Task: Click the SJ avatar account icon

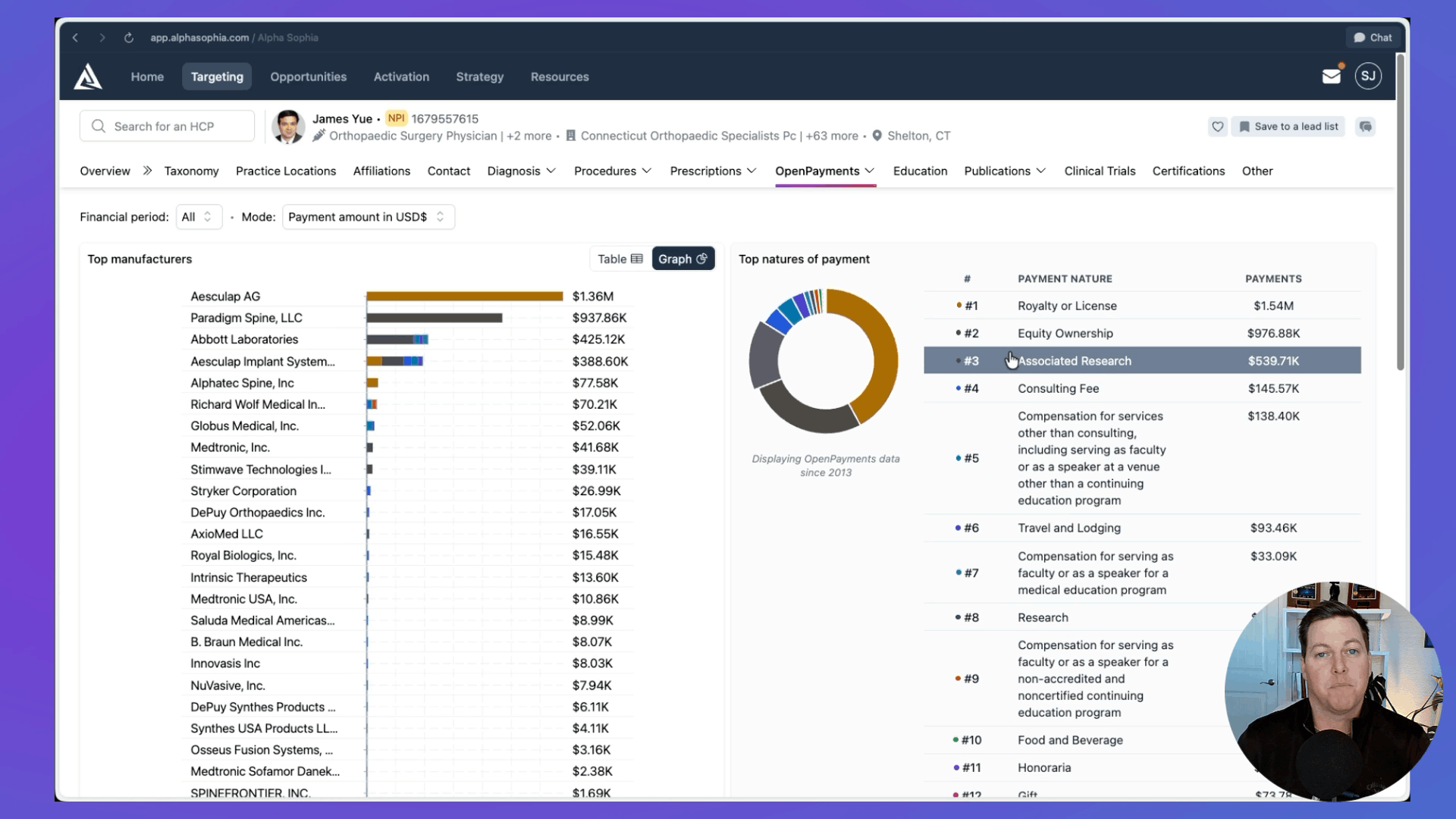Action: [1368, 76]
